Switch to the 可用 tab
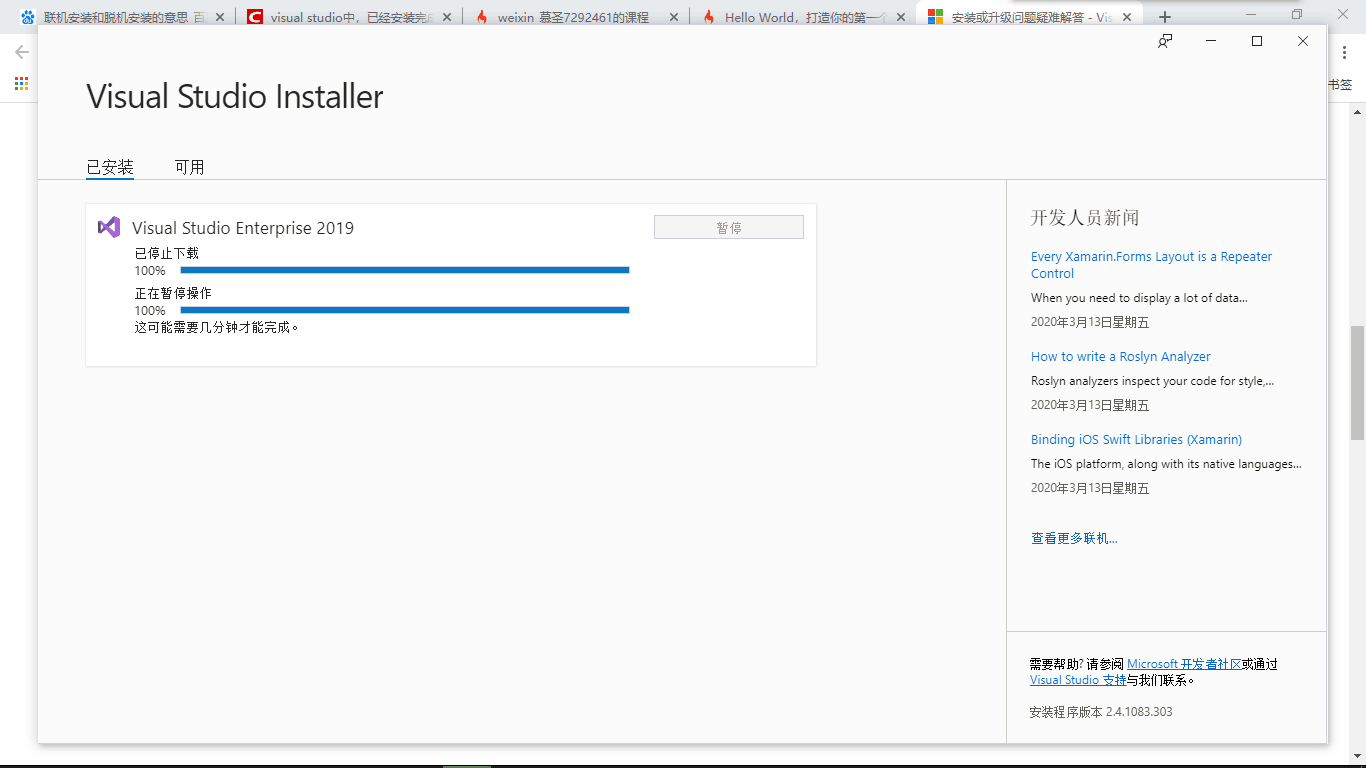 click(189, 167)
